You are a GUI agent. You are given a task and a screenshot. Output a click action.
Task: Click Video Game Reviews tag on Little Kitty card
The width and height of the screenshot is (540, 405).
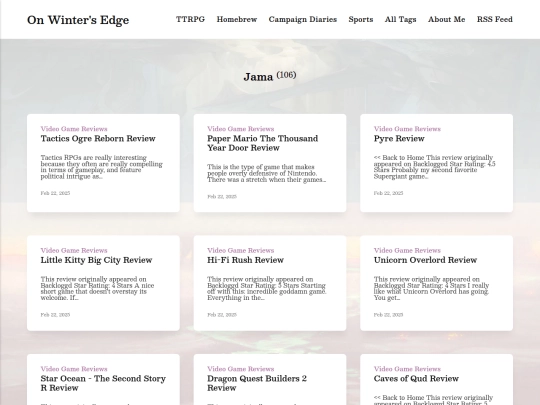point(74,250)
